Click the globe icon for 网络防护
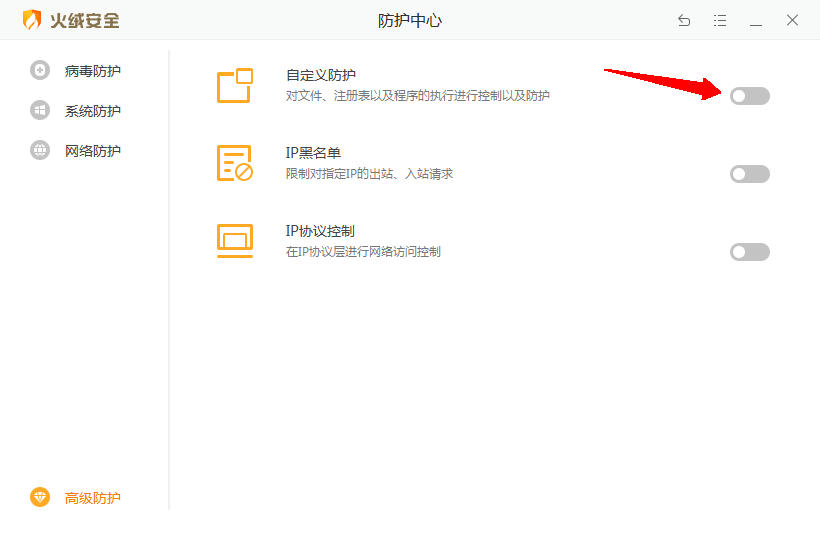Image resolution: width=820 pixels, height=540 pixels. pos(40,151)
